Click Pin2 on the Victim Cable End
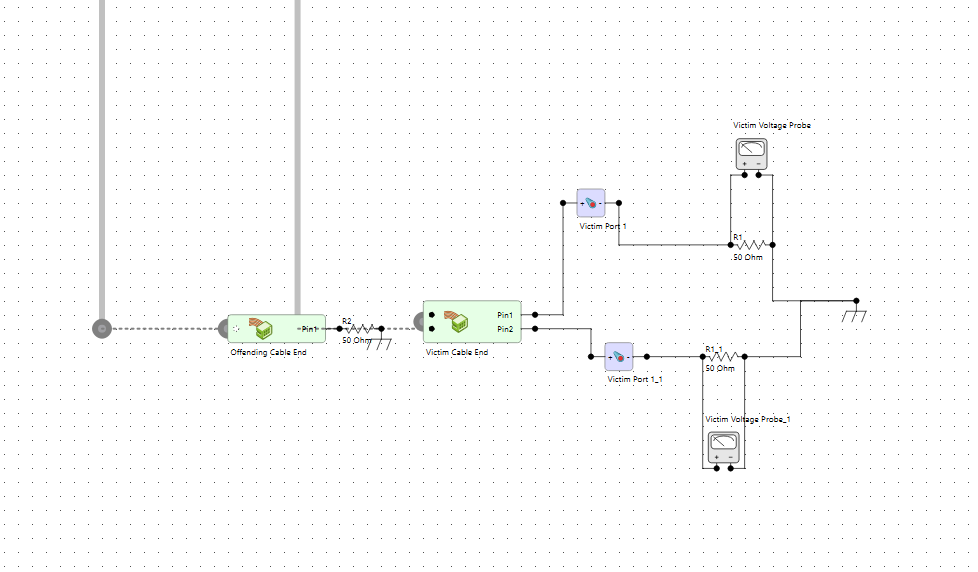The width and height of the screenshot is (978, 572). coord(505,329)
